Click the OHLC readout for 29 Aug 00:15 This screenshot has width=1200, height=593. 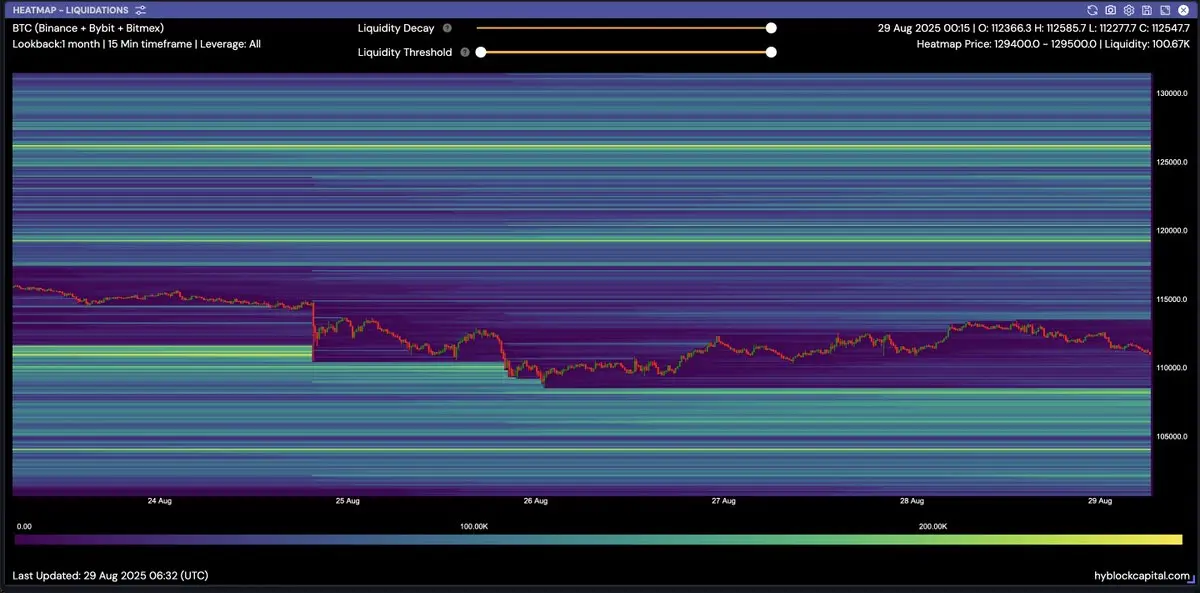pyautogui.click(x=1034, y=29)
